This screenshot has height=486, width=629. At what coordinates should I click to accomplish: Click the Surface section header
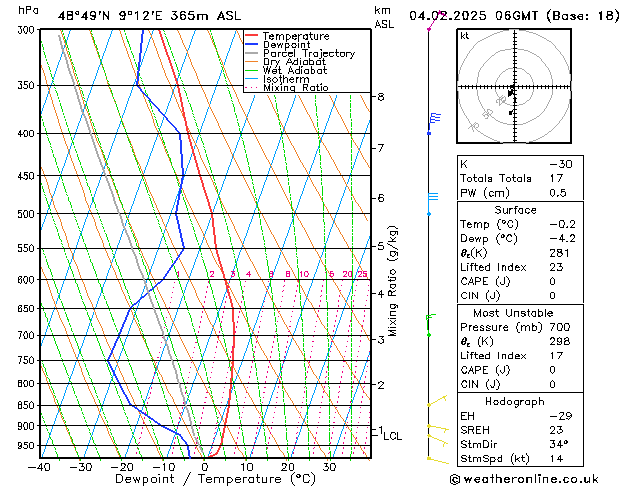(511, 210)
